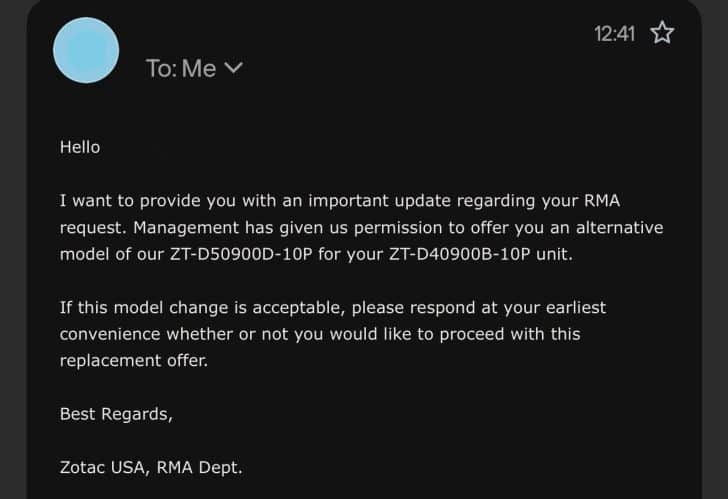Image resolution: width=728 pixels, height=499 pixels.
Task: Click the phrase 'important update'
Action: 379,201
